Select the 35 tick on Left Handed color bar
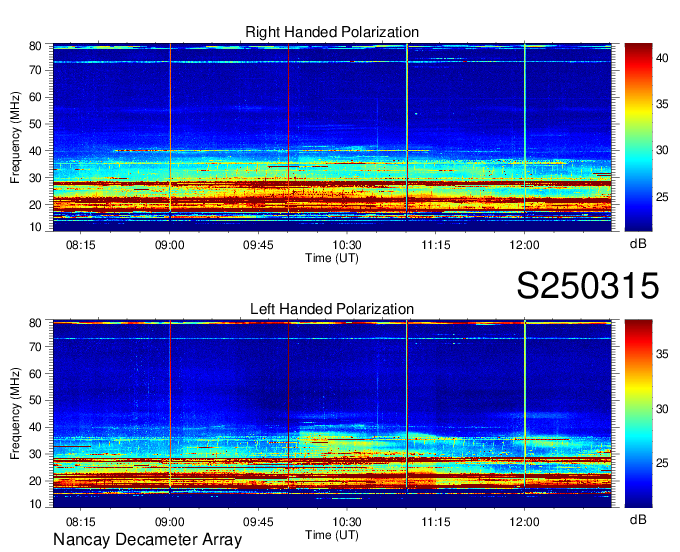680x552 pixels. pyautogui.click(x=662, y=354)
